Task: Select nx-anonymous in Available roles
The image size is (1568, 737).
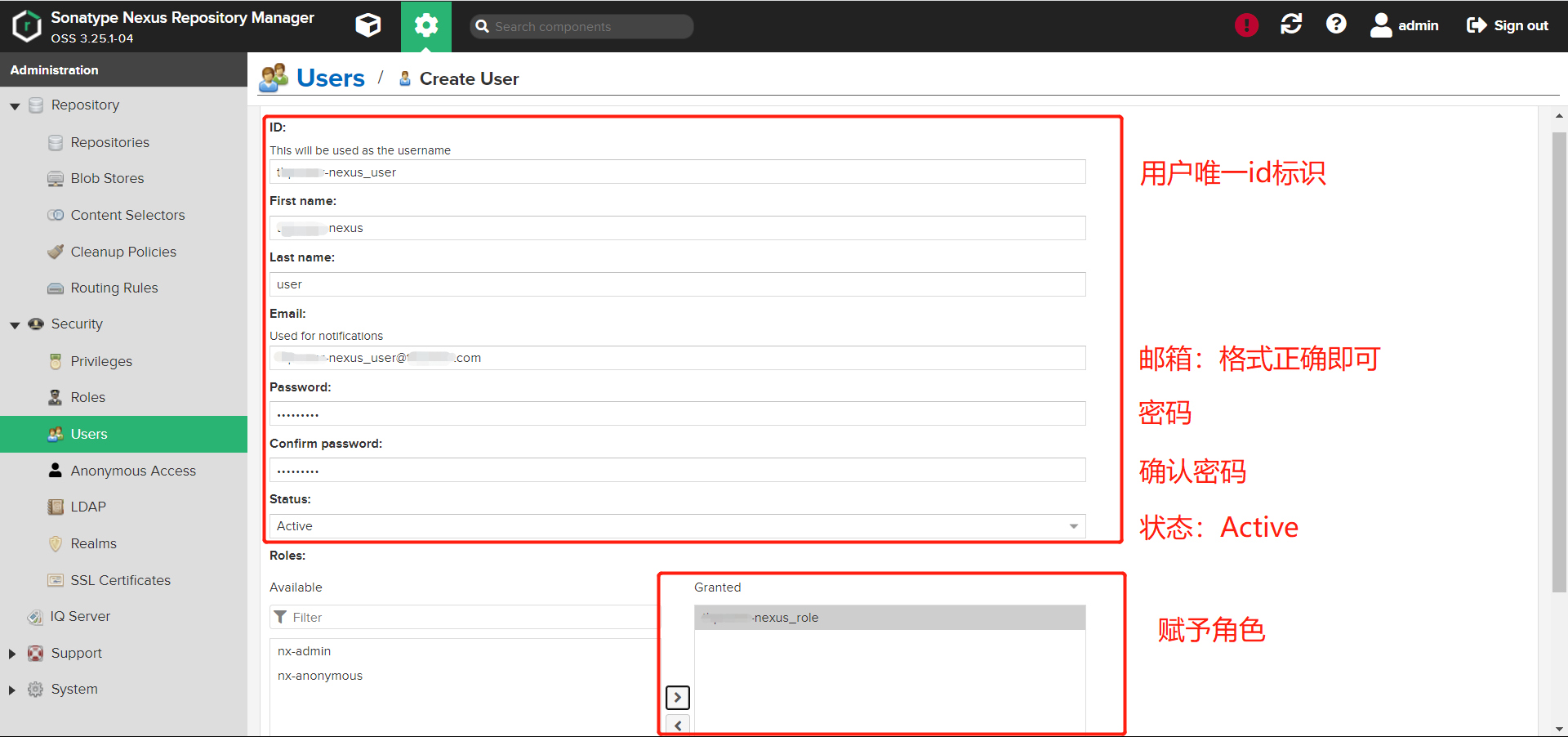Action: [x=319, y=676]
